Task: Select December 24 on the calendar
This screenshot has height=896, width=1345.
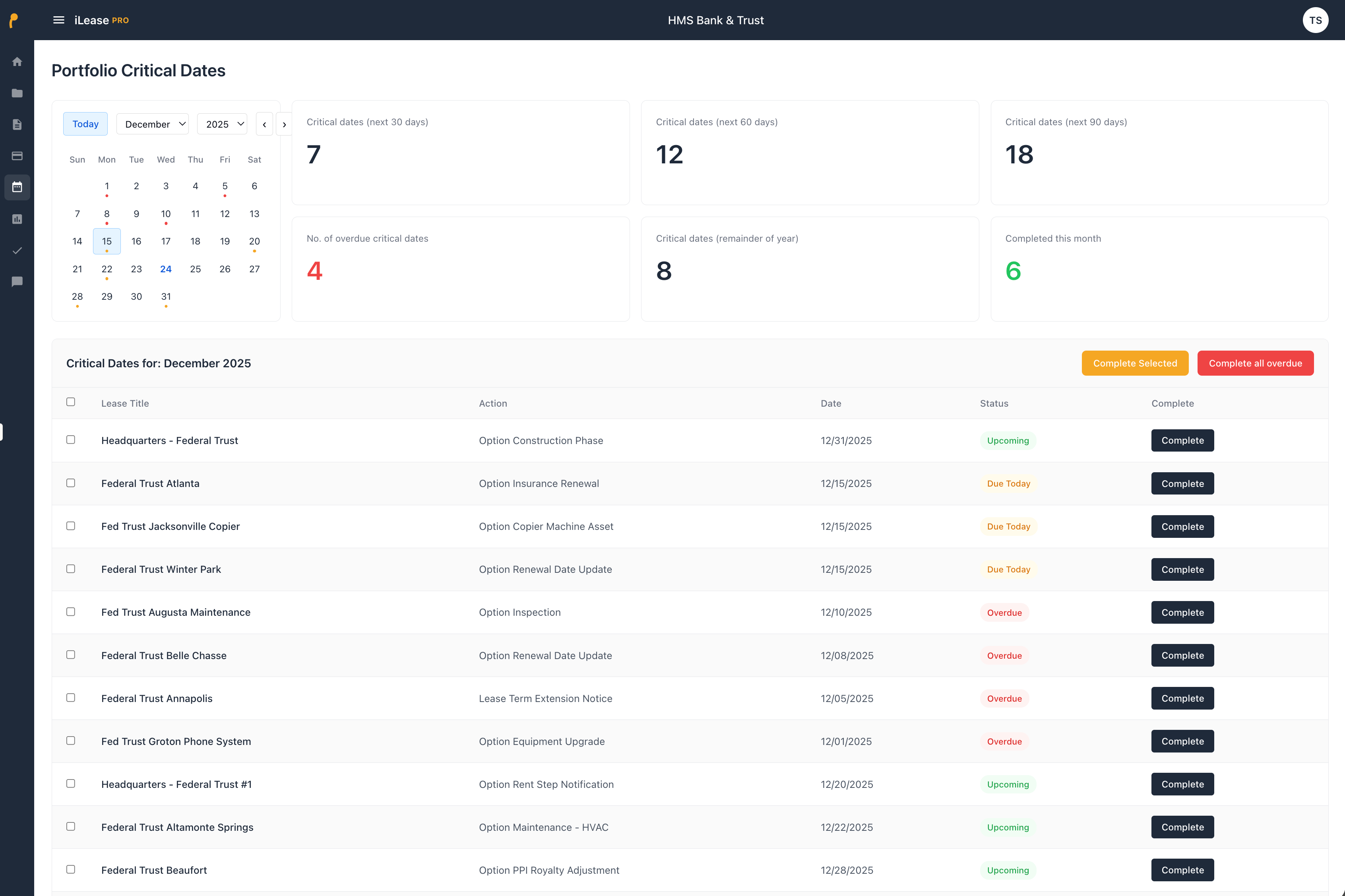Action: [166, 269]
